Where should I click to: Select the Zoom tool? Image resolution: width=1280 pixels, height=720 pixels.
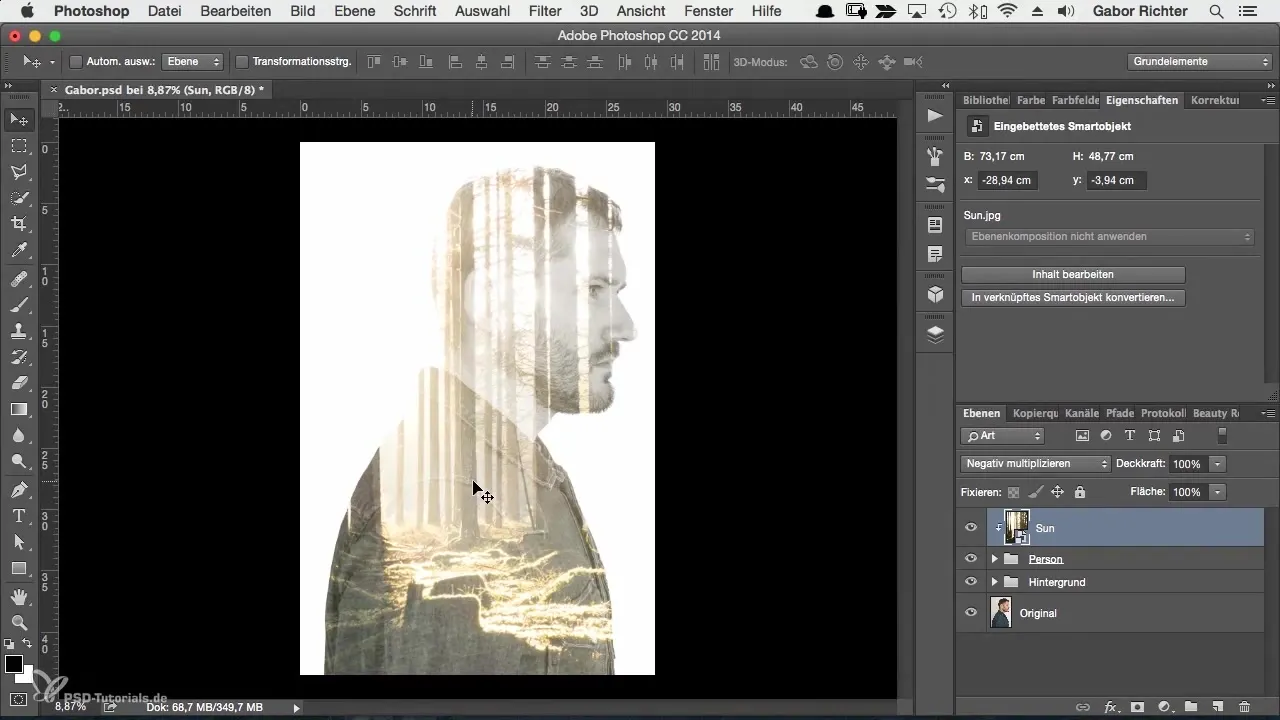click(18, 622)
